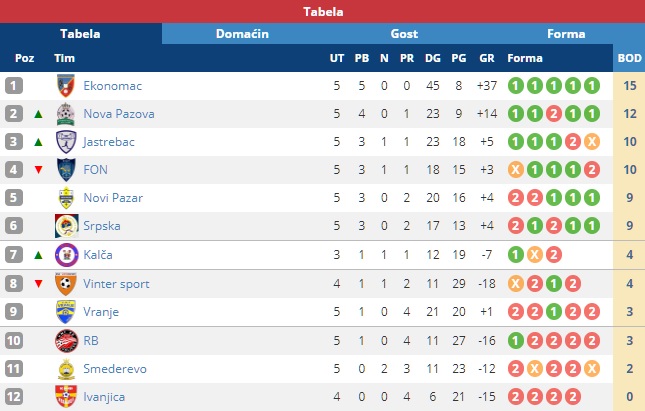645x411 pixels.
Task: Open the Novi Pazar team link
Action: 113,198
